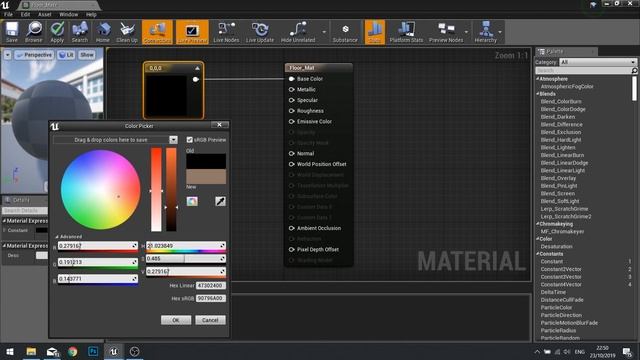
Task: Open the Hierarchy toolbar icon
Action: (x=486, y=32)
